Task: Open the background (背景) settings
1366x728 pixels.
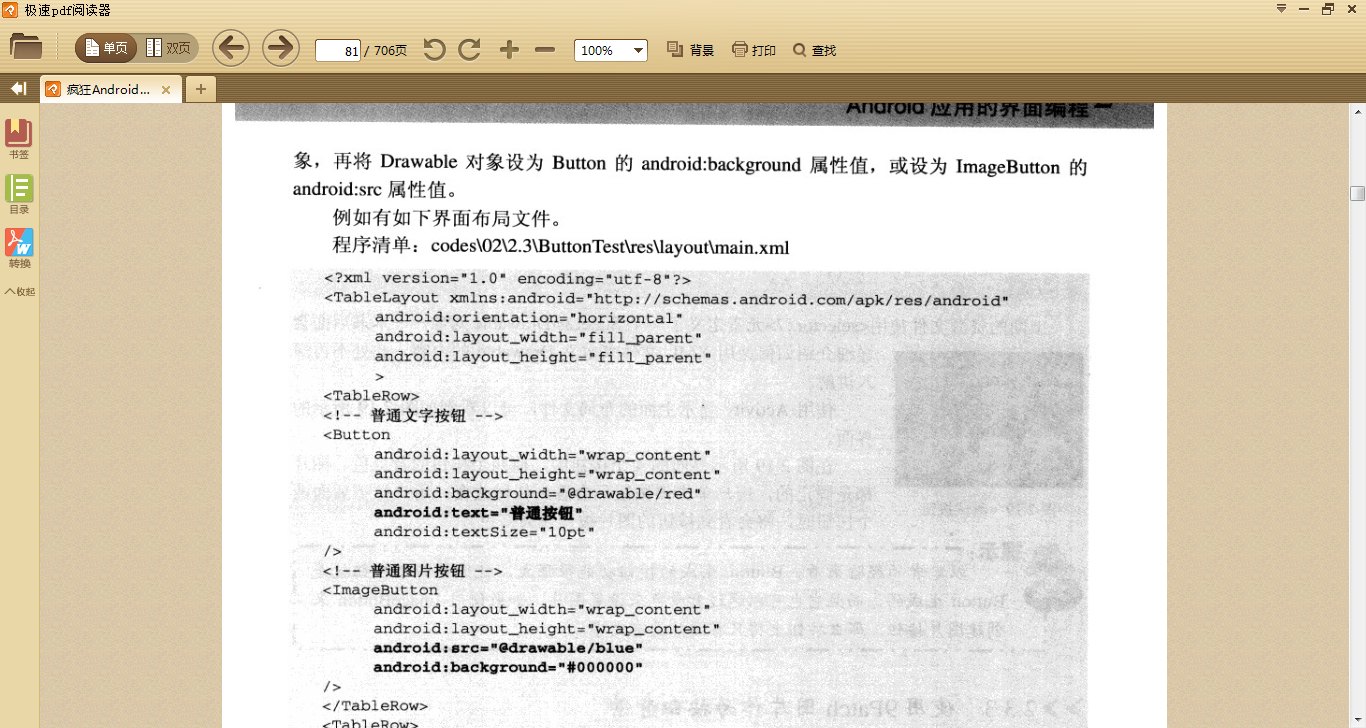Action: pos(690,50)
